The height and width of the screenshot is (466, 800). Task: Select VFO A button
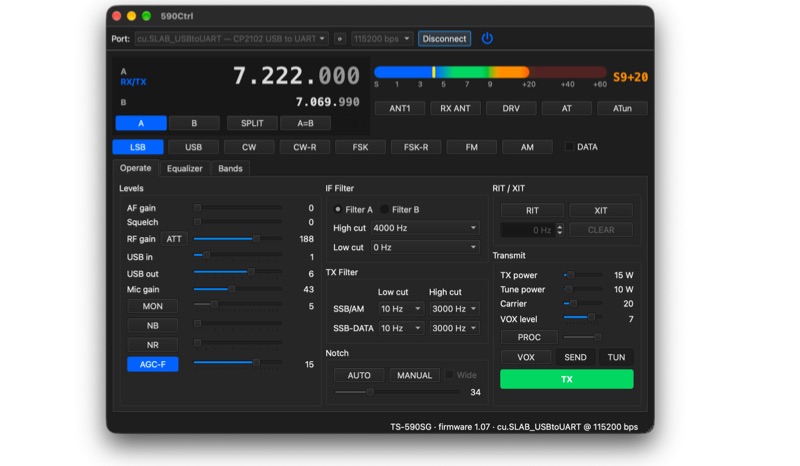[x=141, y=123]
